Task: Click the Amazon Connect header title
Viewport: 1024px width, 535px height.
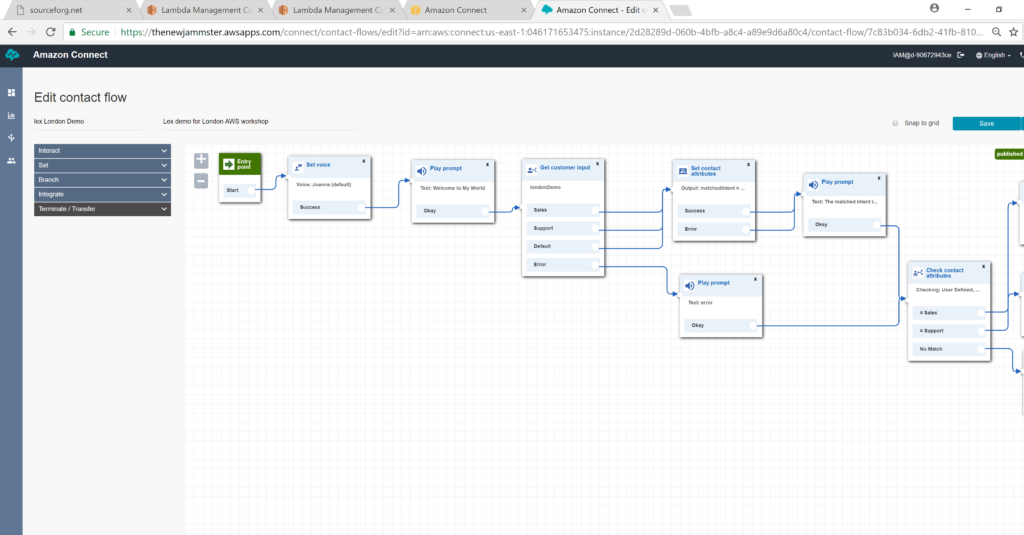Action: [x=71, y=55]
